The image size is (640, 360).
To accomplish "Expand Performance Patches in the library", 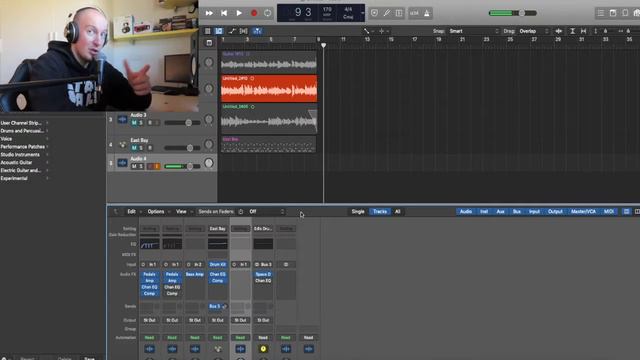I will 24,147.
